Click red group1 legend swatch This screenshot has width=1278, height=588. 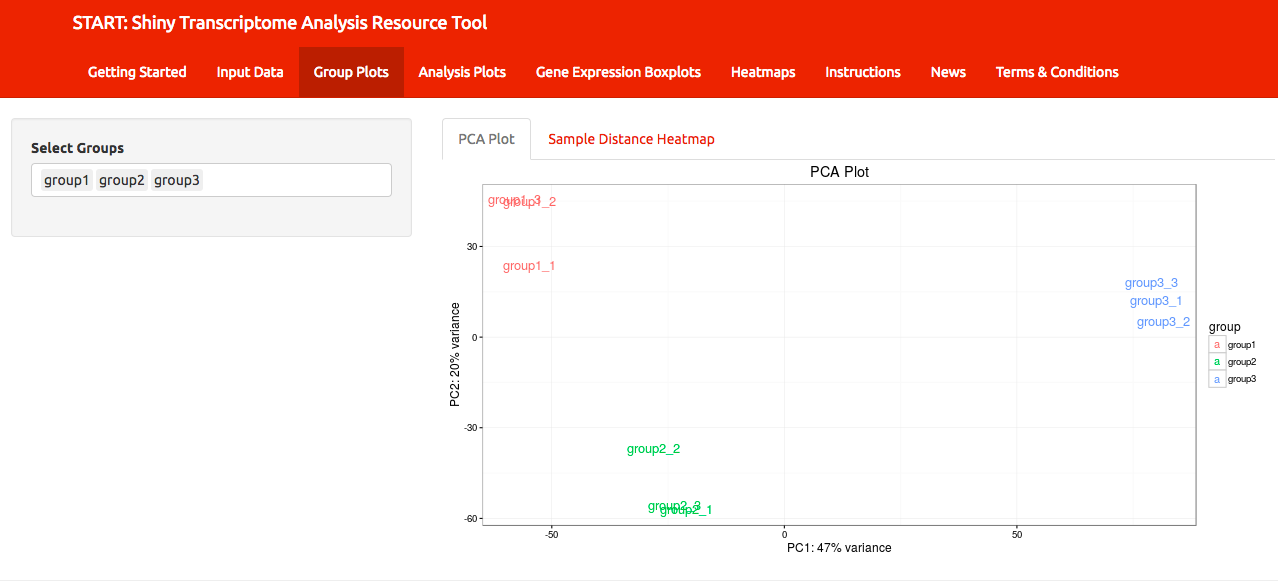1217,344
